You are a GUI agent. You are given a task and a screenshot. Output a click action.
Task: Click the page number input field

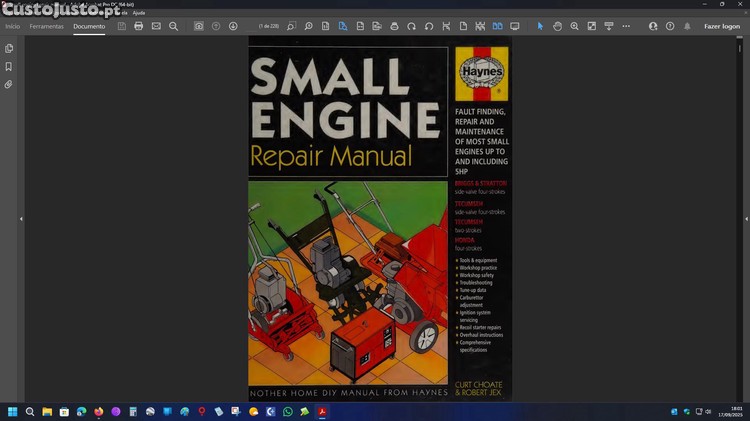point(269,26)
